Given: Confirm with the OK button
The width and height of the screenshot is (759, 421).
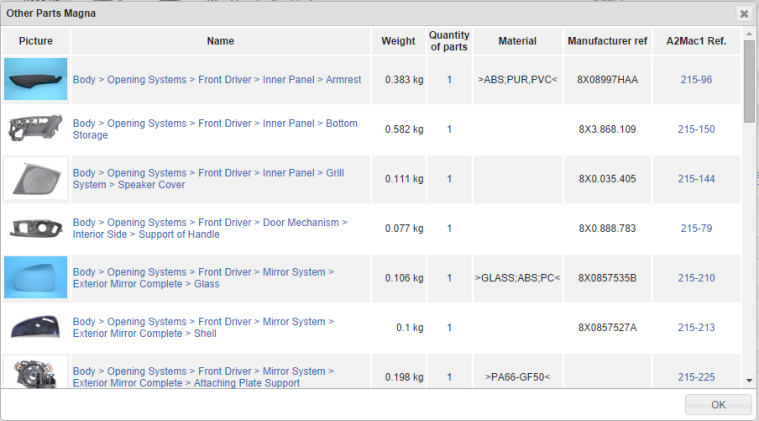Looking at the screenshot, I should (x=718, y=405).
